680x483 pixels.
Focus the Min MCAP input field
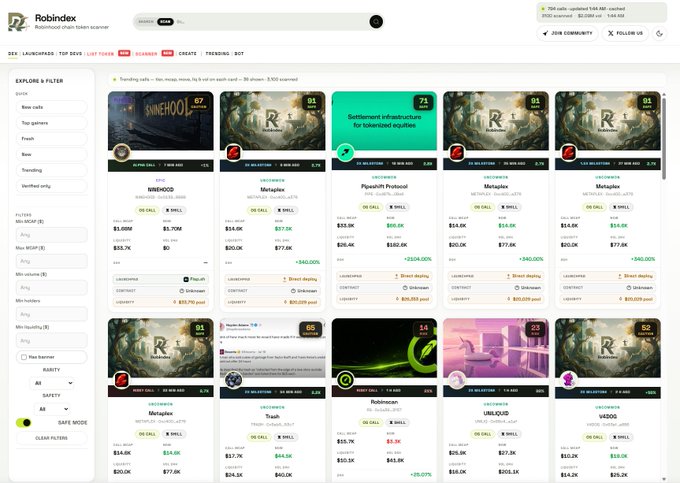(52, 235)
